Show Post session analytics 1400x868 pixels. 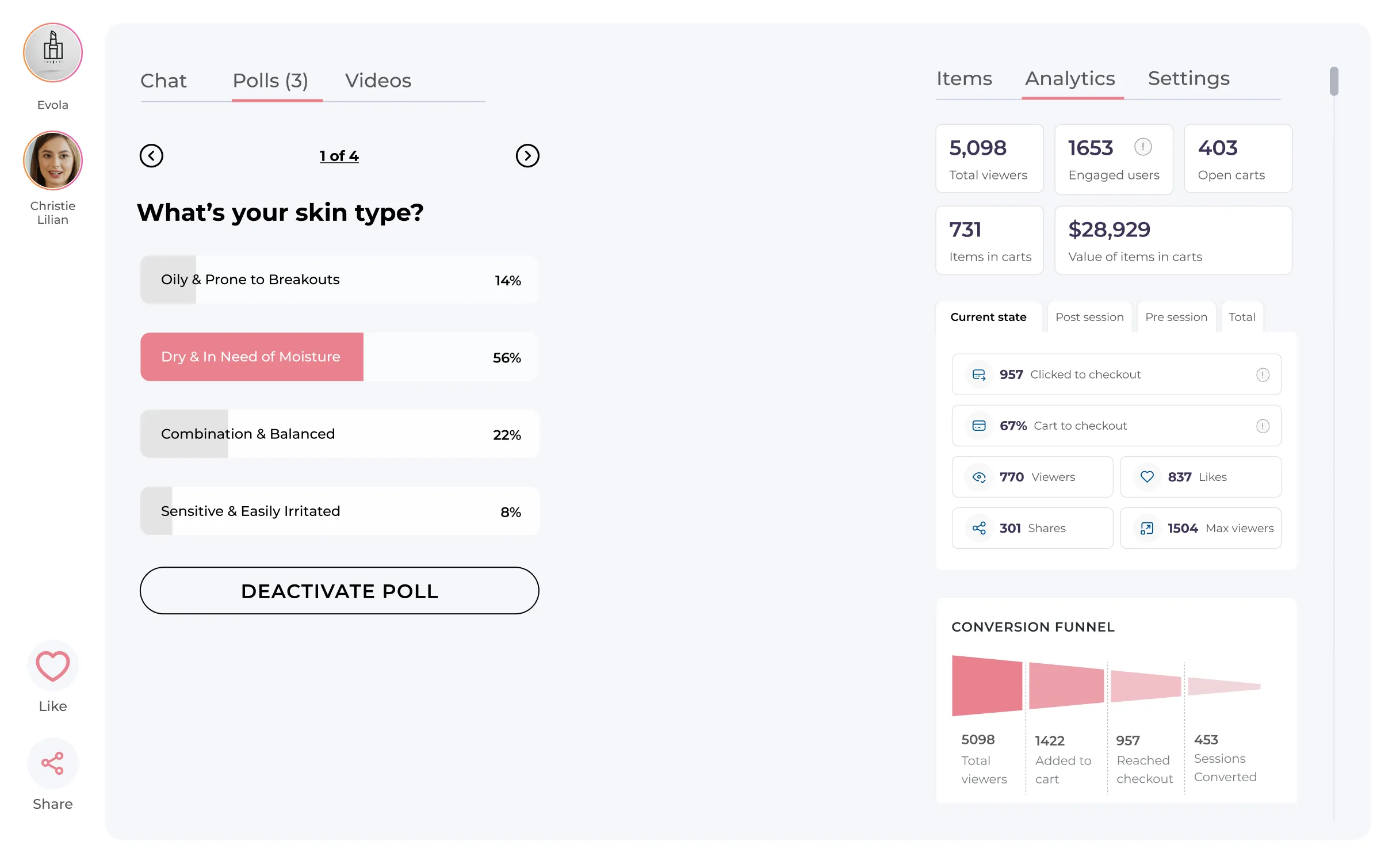tap(1089, 318)
